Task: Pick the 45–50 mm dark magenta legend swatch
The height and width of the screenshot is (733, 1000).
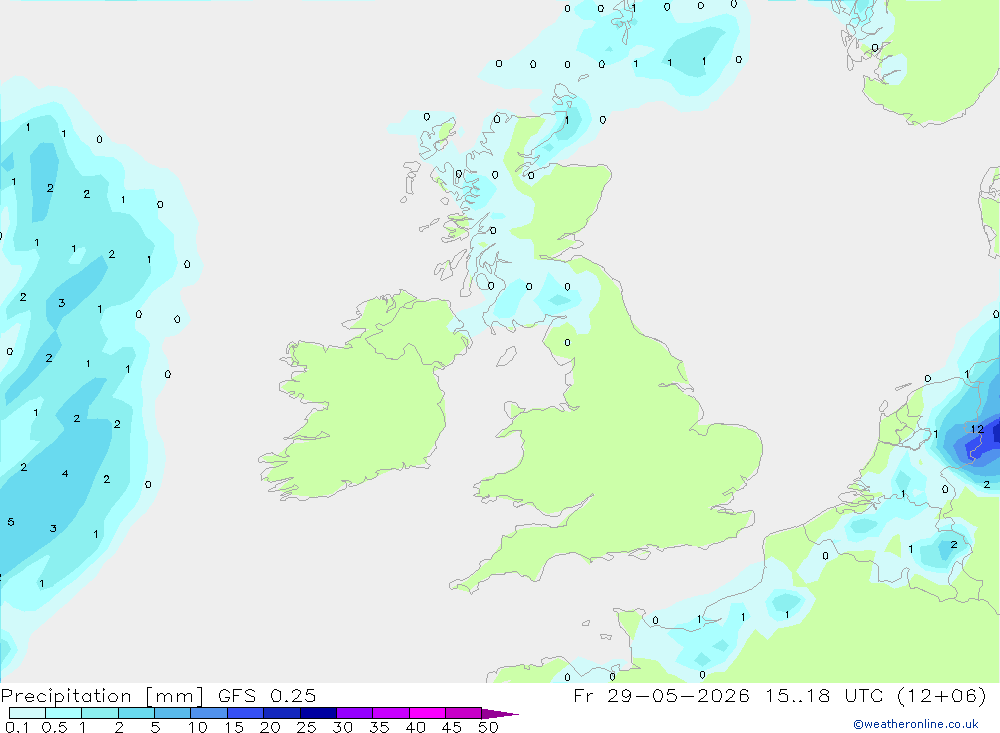Action: 463,713
